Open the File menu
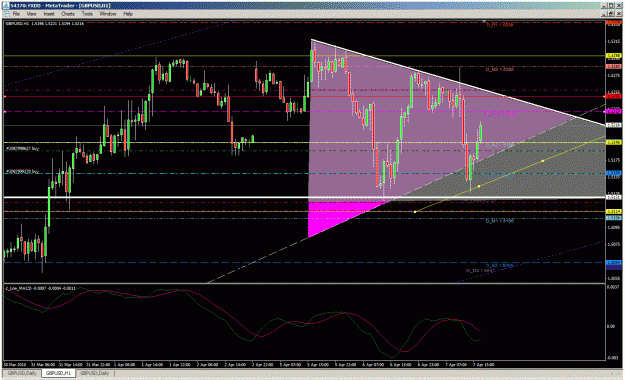The height and width of the screenshot is (380, 625). tap(16, 14)
